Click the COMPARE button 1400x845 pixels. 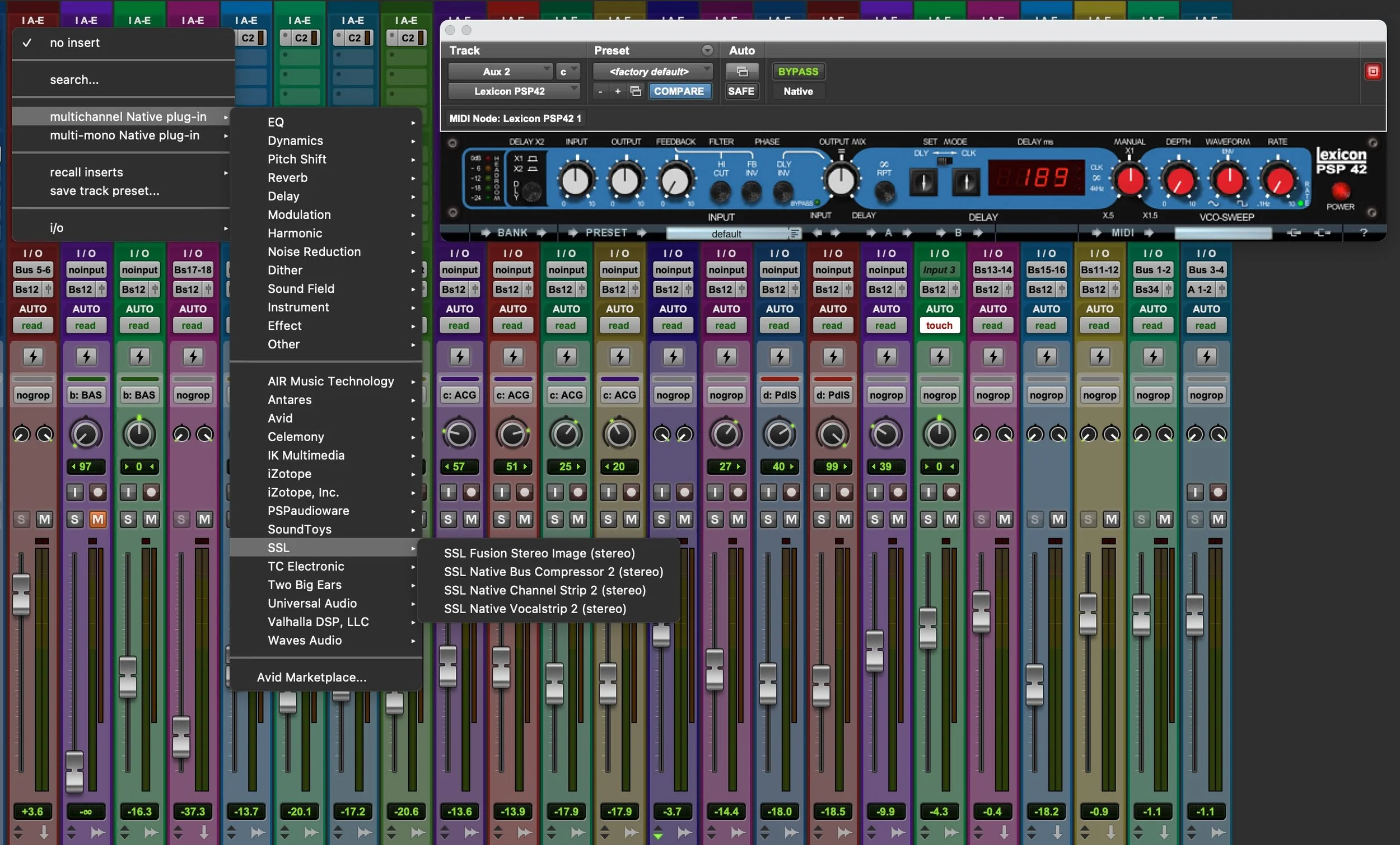[678, 91]
